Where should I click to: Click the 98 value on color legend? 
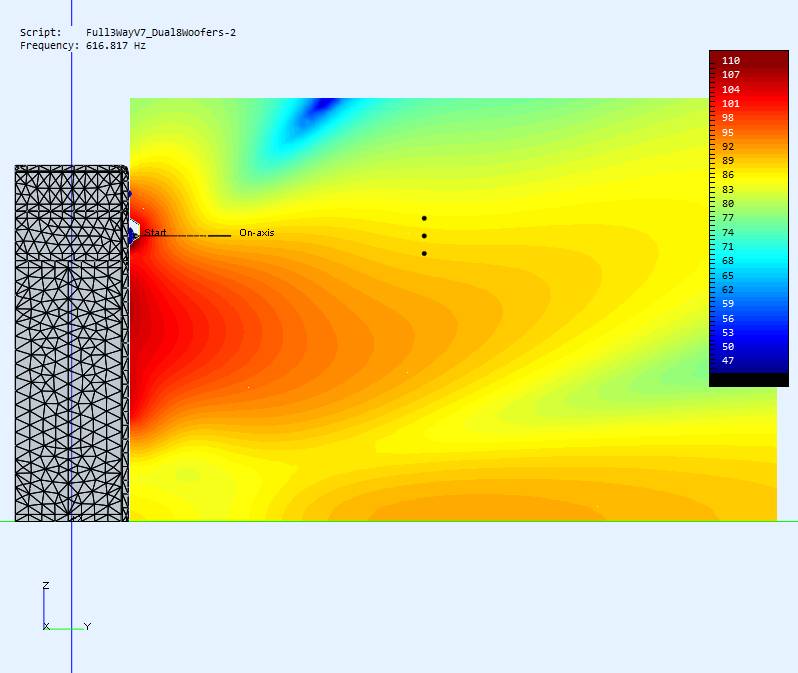pyautogui.click(x=728, y=118)
